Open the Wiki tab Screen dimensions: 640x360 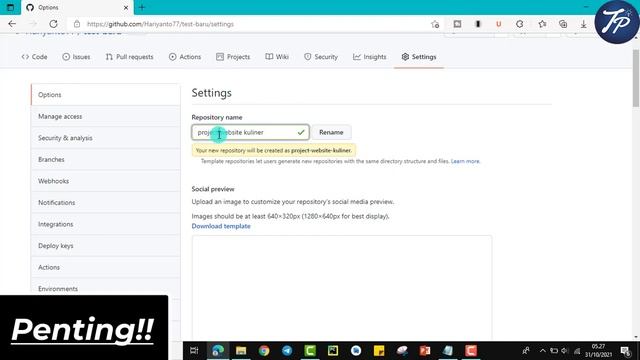coord(277,57)
